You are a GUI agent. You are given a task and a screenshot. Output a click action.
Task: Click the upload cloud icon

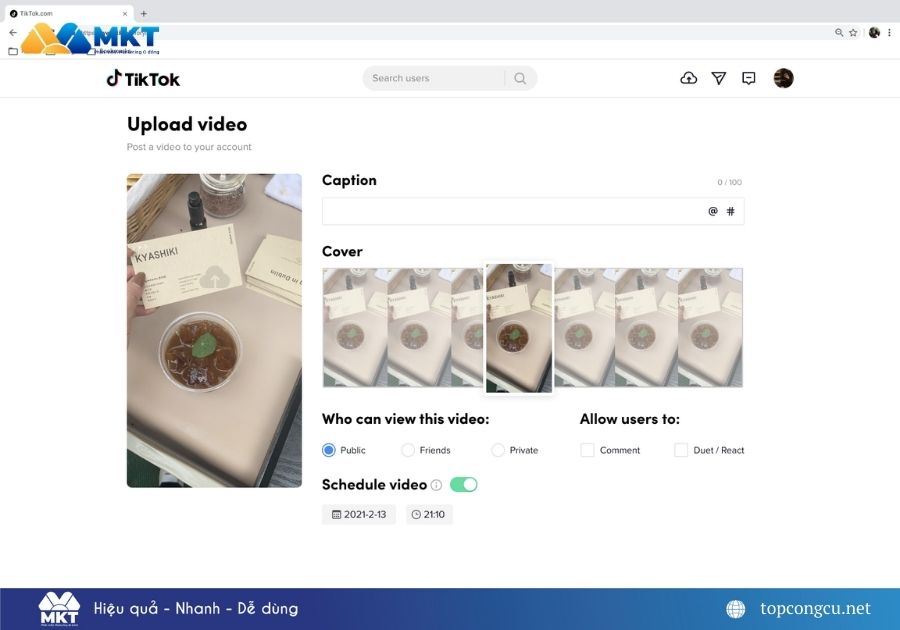688,78
